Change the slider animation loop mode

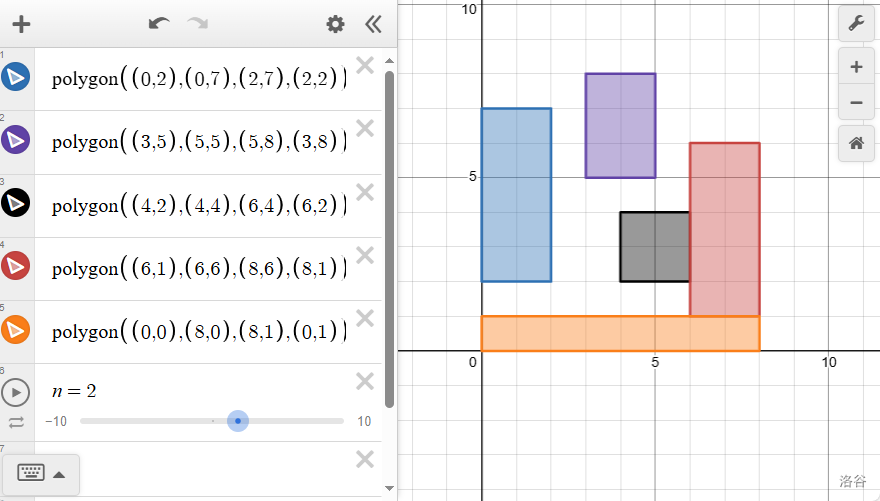click(x=16, y=423)
